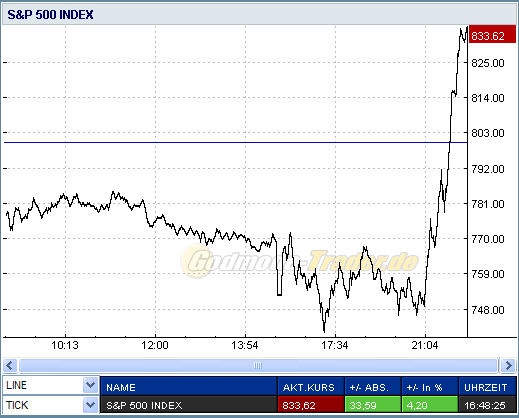Image resolution: width=519 pixels, height=418 pixels.
Task: Click the S&P 500 INDEX chart title
Action: pyautogui.click(x=50, y=15)
